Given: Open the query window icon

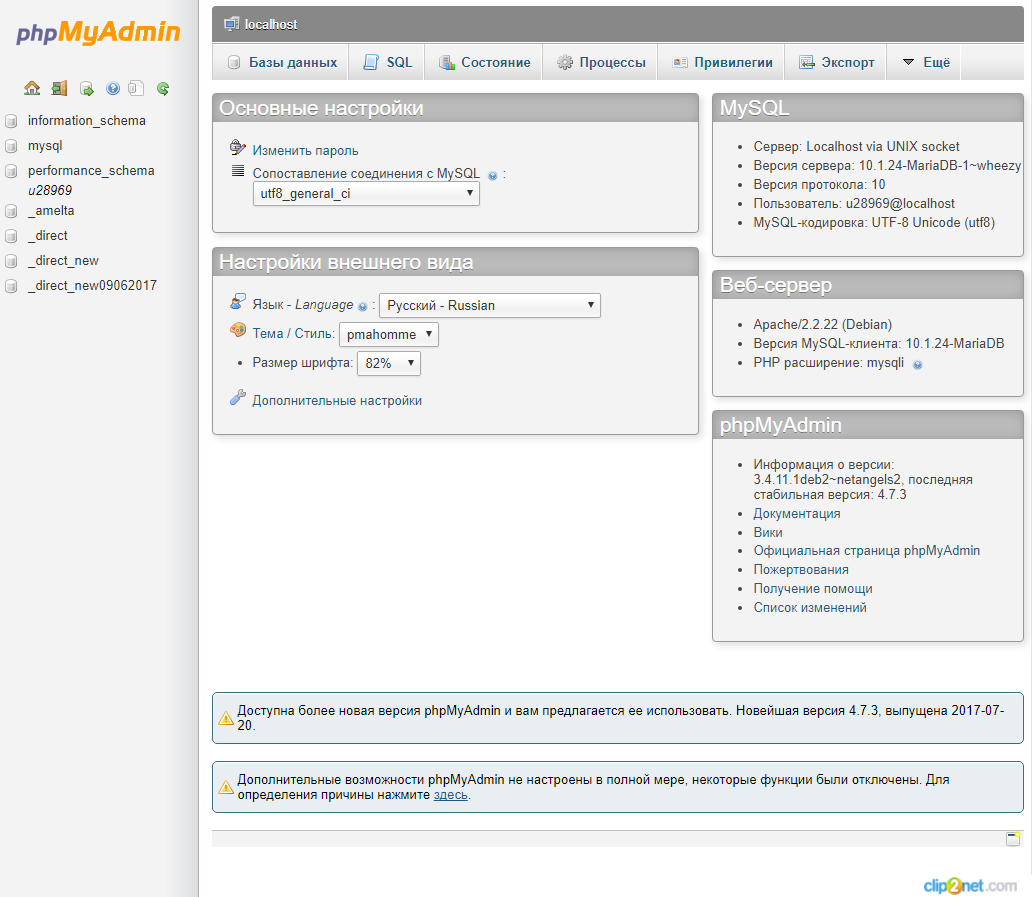Looking at the screenshot, I should 86,88.
